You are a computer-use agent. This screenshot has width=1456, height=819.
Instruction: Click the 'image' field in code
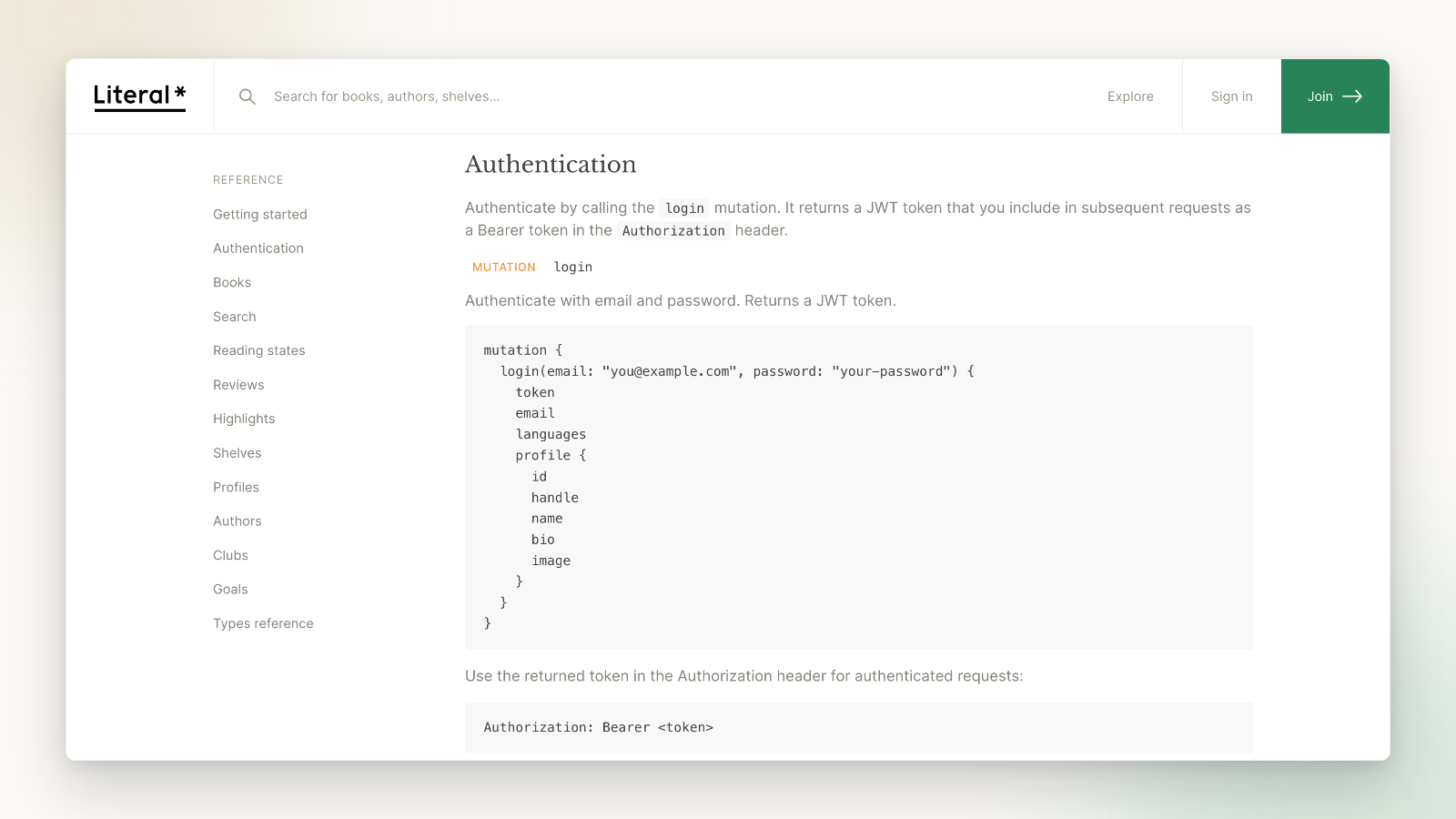click(x=551, y=561)
